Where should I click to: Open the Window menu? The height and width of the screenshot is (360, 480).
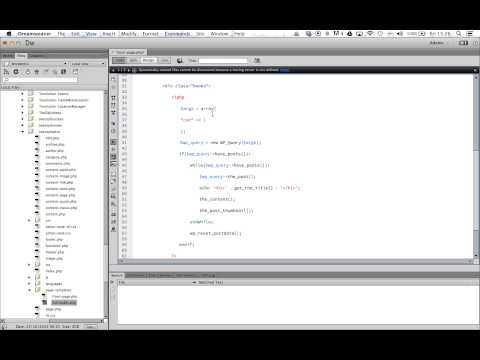(x=219, y=34)
